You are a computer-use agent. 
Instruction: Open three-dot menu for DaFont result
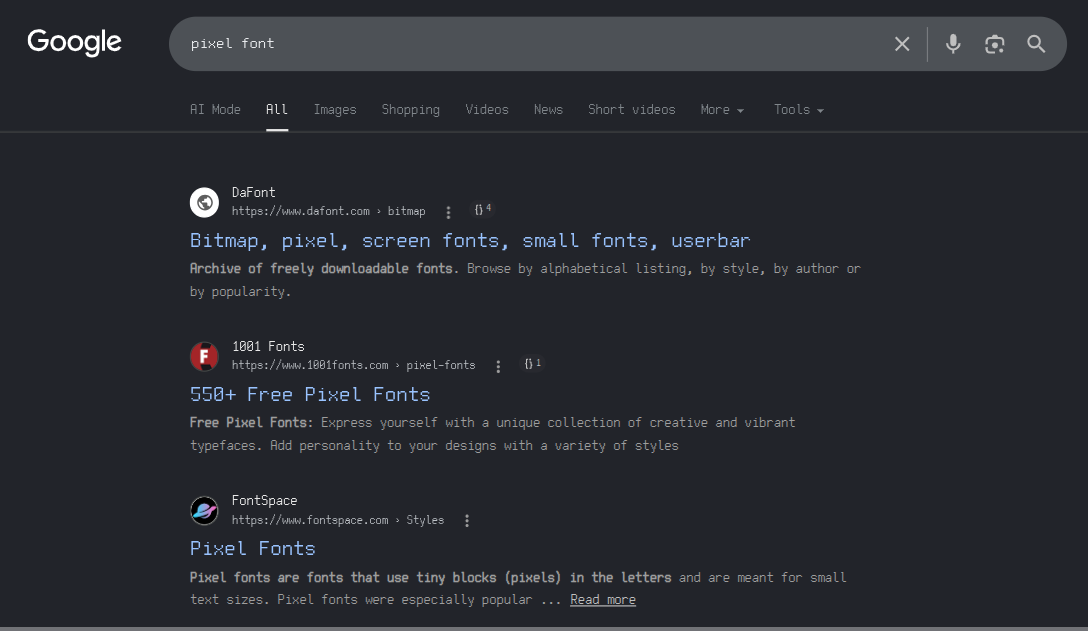pos(448,212)
